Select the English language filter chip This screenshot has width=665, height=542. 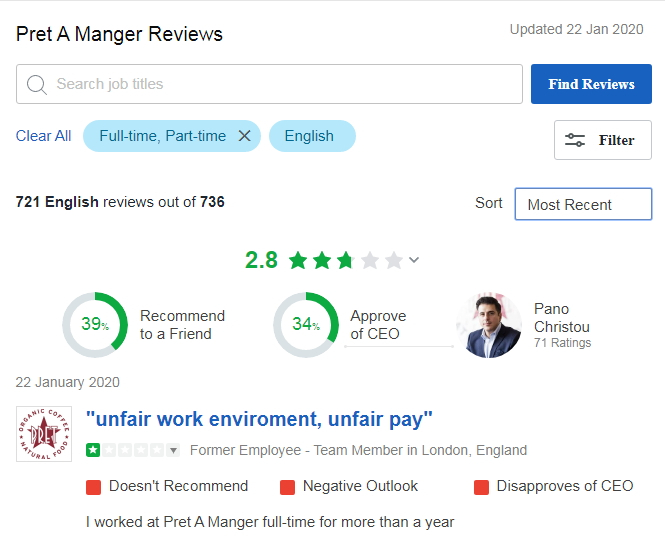(310, 136)
